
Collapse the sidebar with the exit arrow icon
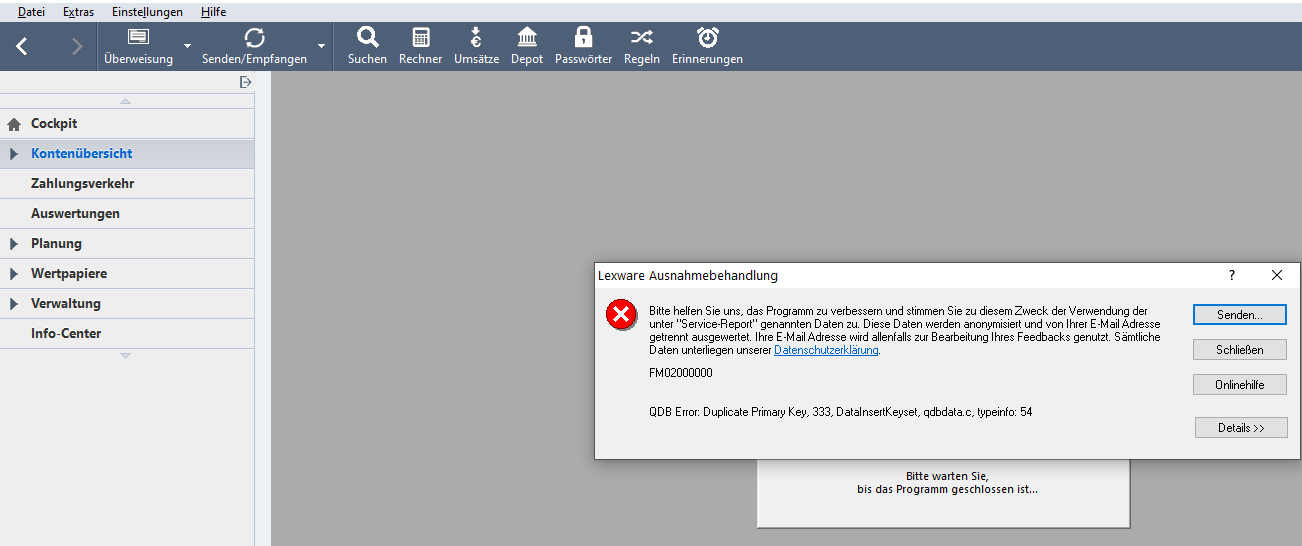(x=246, y=82)
